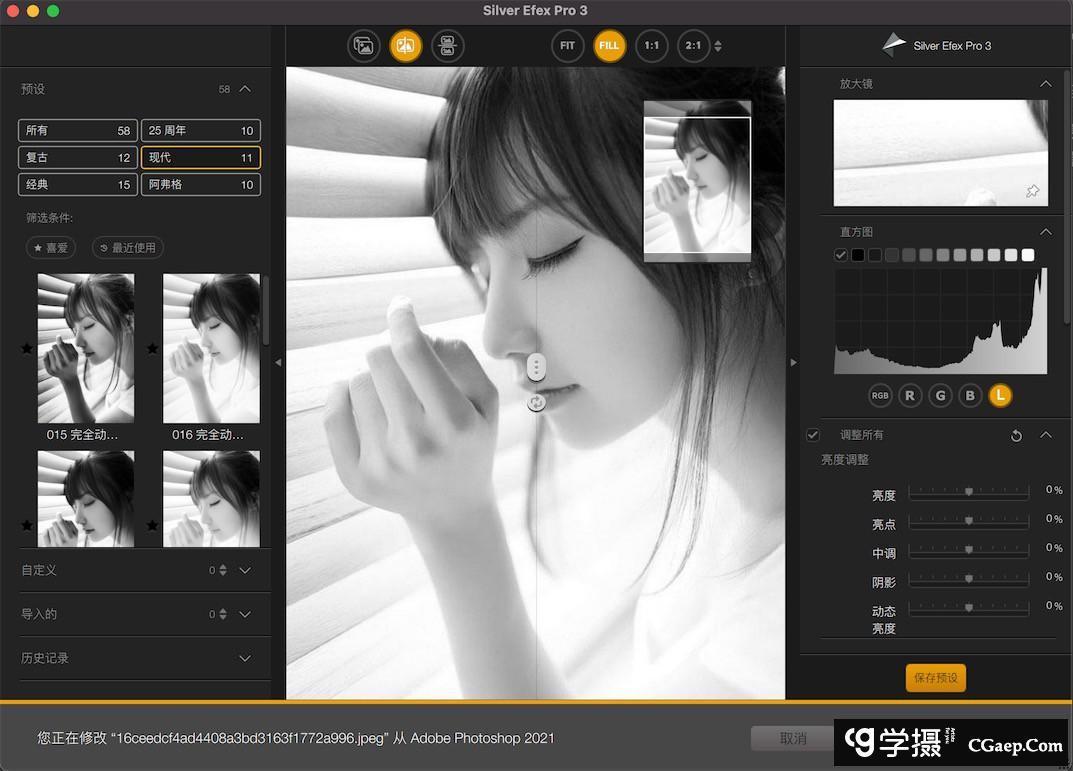The height and width of the screenshot is (771, 1073).
Task: Collapse the 放大镜 panel
Action: (1046, 84)
